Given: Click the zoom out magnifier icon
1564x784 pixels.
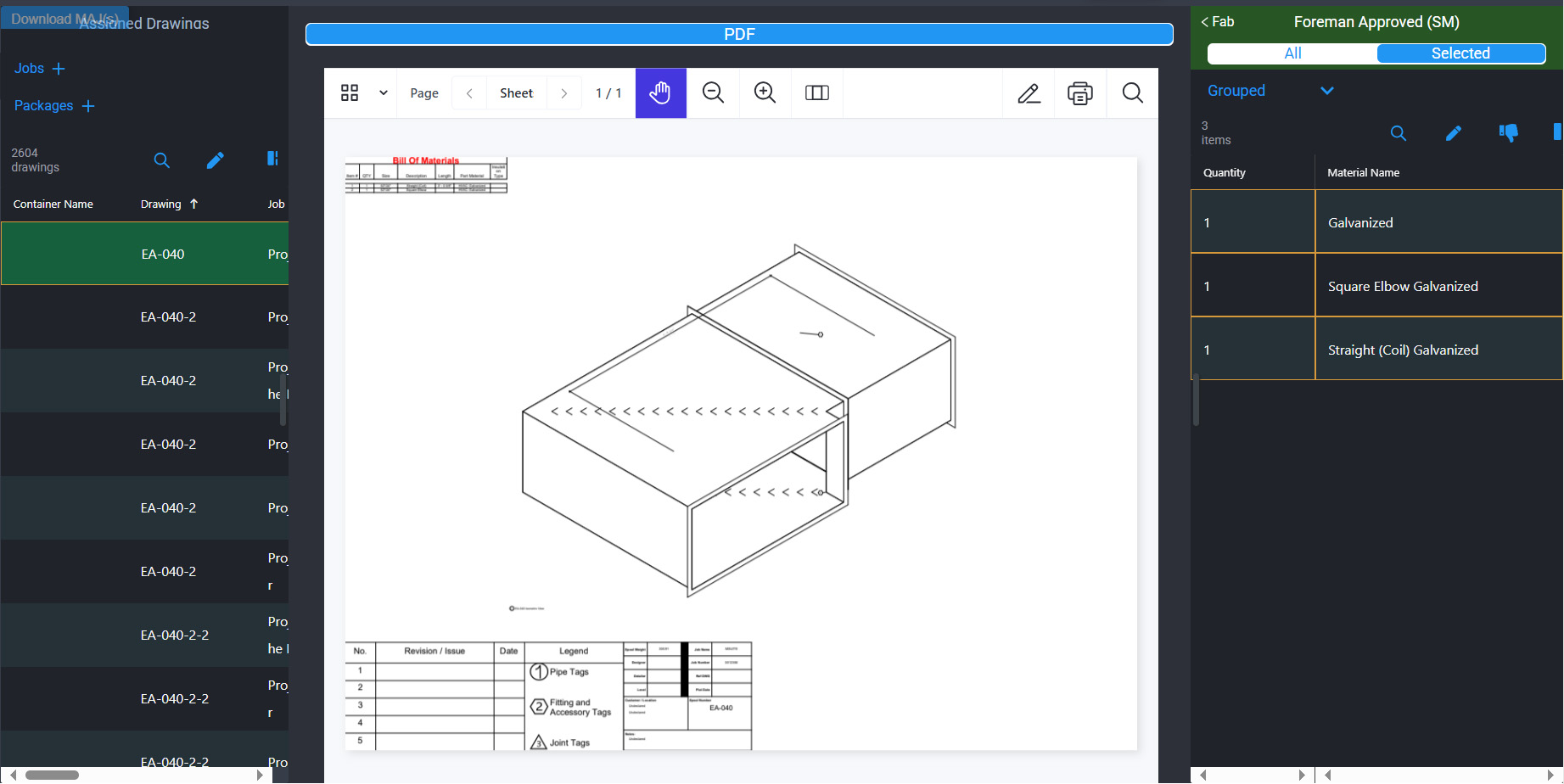Looking at the screenshot, I should [x=713, y=93].
